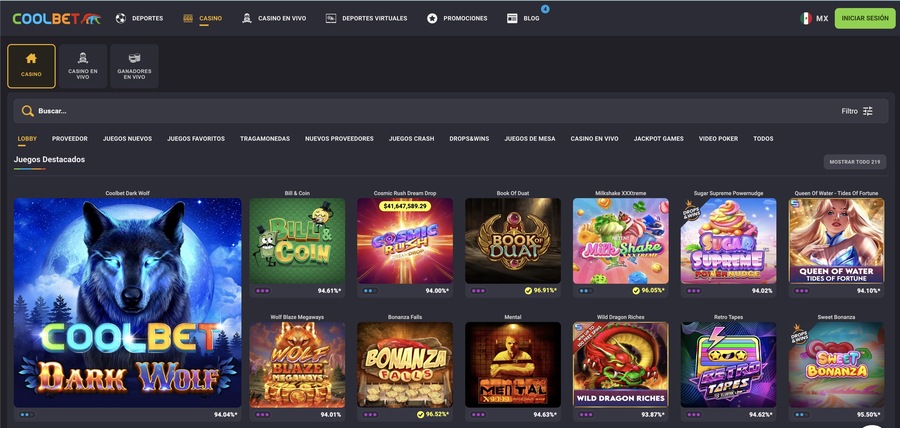The image size is (900, 428).
Task: Click the Blog newspaper icon
Action: click(512, 18)
